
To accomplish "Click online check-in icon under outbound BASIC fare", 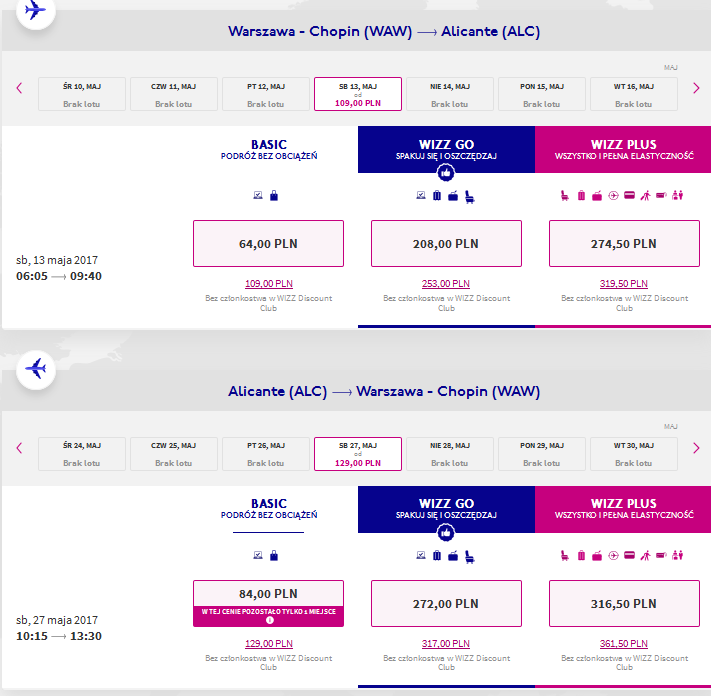I will [258, 195].
